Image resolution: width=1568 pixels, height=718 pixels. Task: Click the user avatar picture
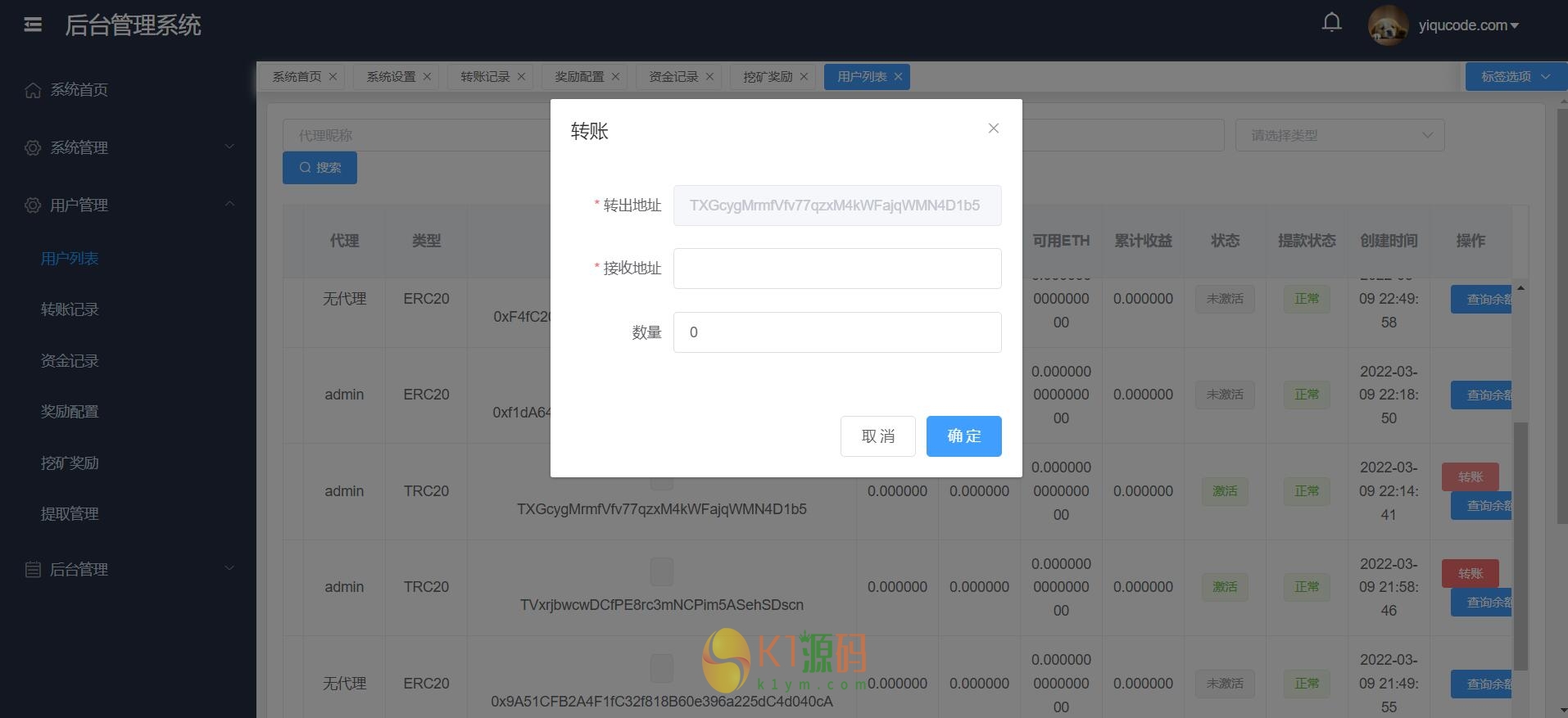[x=1388, y=25]
